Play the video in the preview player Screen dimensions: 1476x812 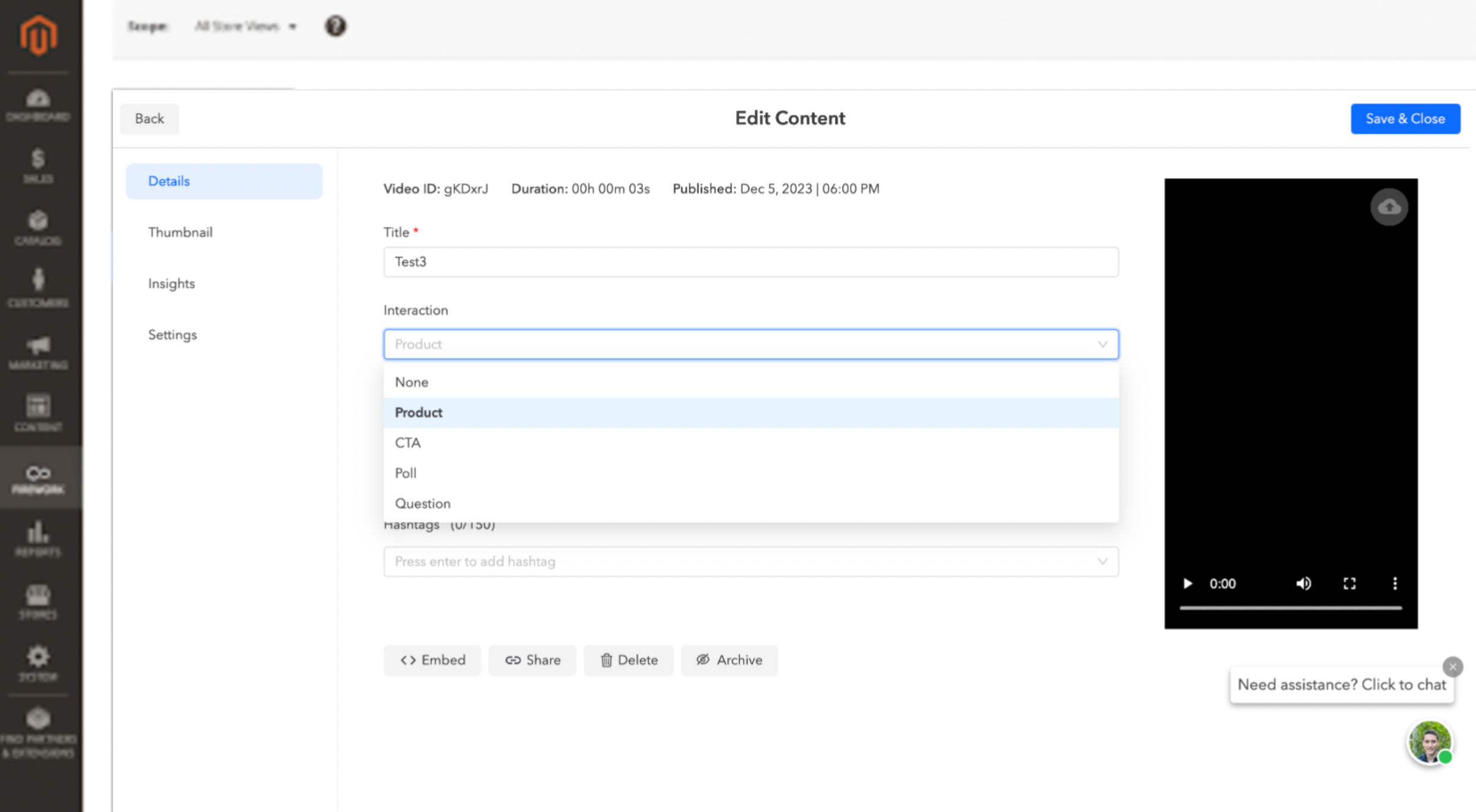point(1187,583)
